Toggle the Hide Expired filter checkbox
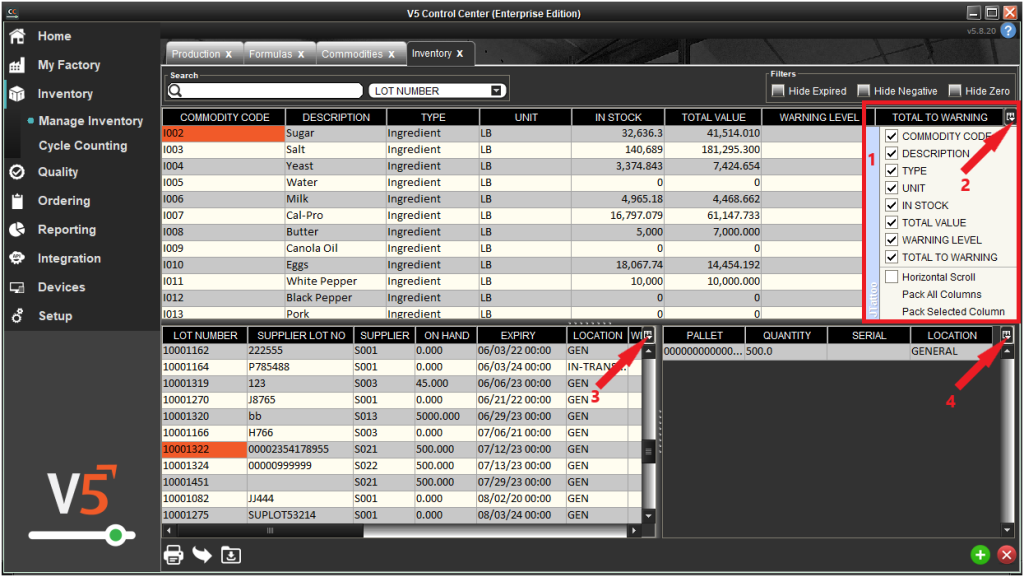 click(x=778, y=91)
